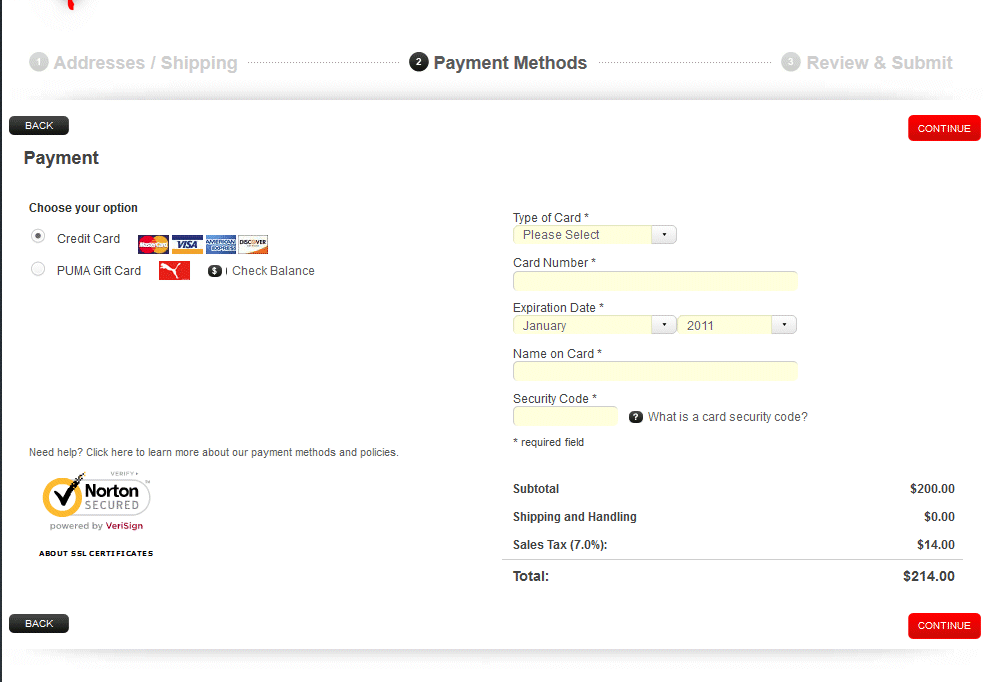Image resolution: width=990 pixels, height=682 pixels.
Task: Click the MasterCard logo icon
Action: [x=153, y=245]
